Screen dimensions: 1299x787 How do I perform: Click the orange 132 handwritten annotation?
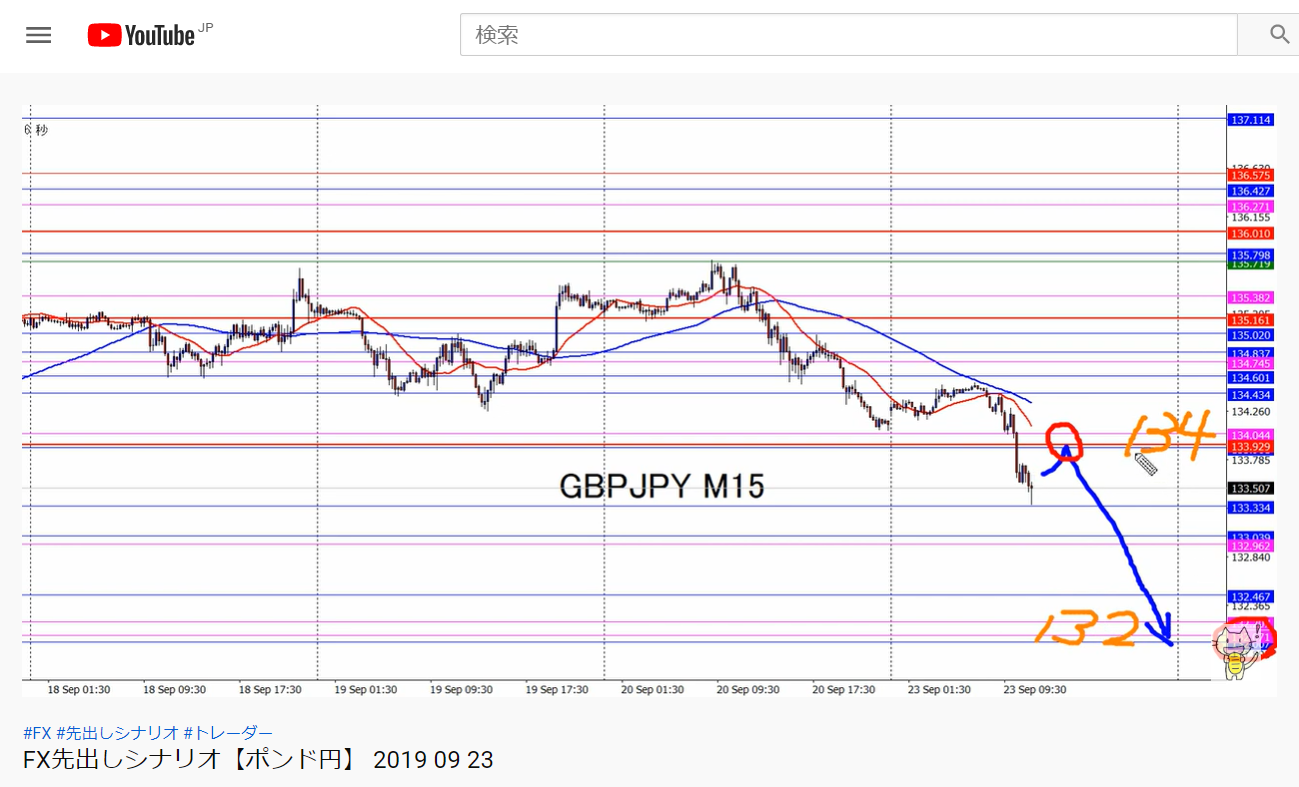click(1087, 630)
